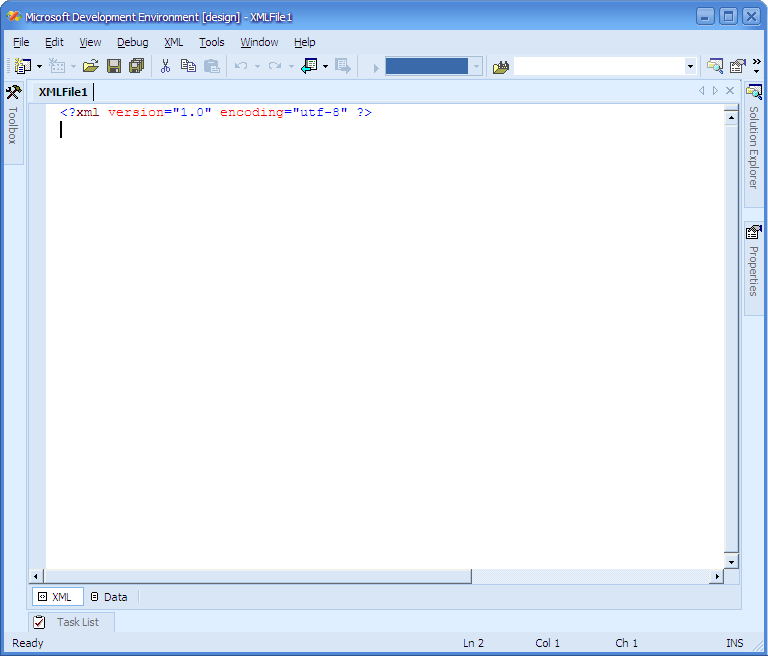The height and width of the screenshot is (656, 768).
Task: Click the Save All icon
Action: (136, 66)
